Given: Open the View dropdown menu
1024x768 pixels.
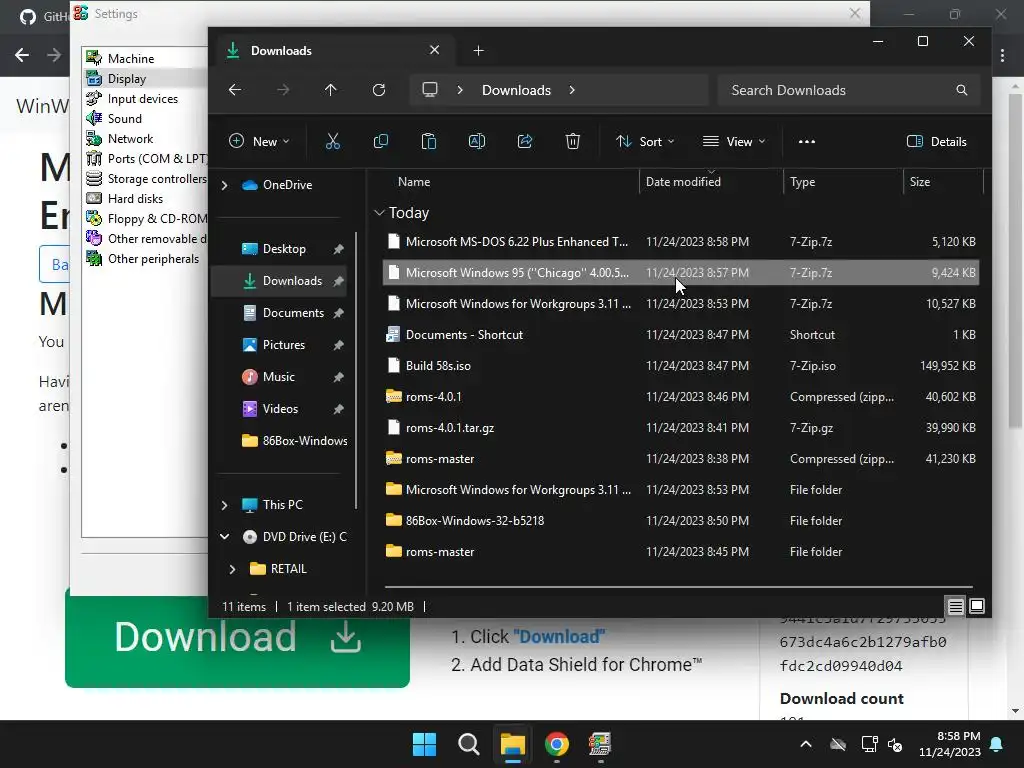Looking at the screenshot, I should coord(734,141).
